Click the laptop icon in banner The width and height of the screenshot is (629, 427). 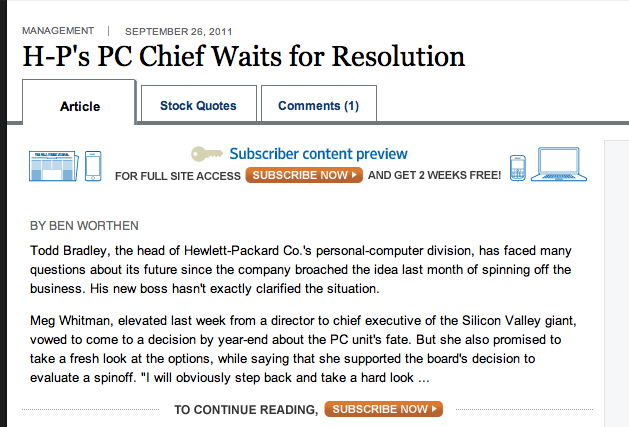click(x=559, y=164)
